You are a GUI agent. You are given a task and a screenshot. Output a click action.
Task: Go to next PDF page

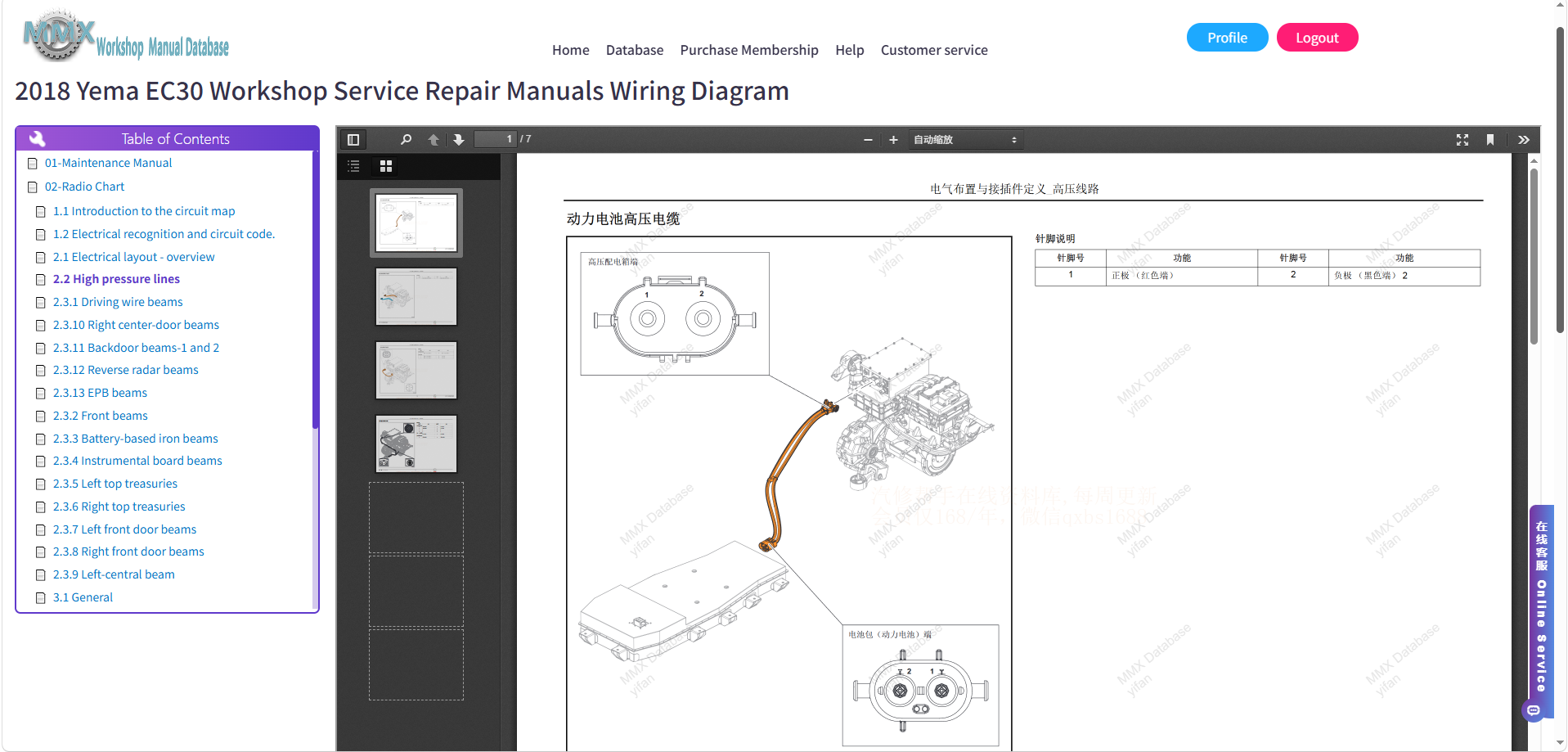coord(459,140)
